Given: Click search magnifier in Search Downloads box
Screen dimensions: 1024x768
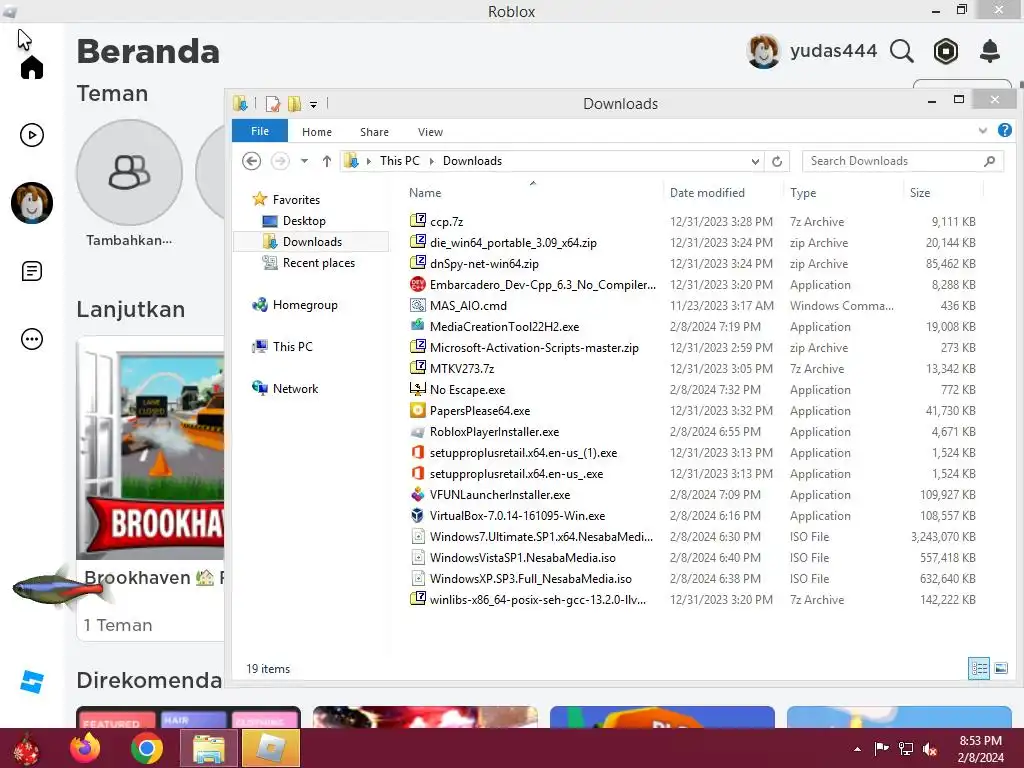Looking at the screenshot, I should click(989, 161).
